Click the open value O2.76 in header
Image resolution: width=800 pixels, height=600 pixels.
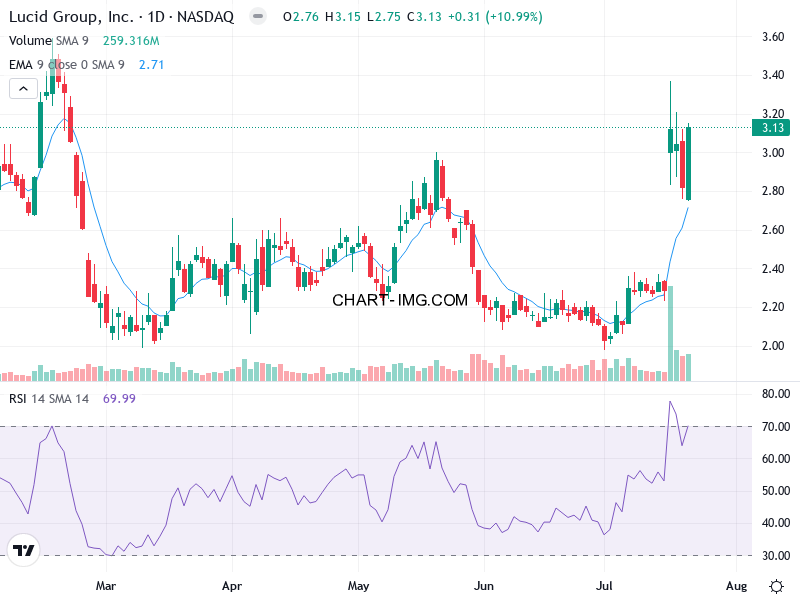[301, 17]
